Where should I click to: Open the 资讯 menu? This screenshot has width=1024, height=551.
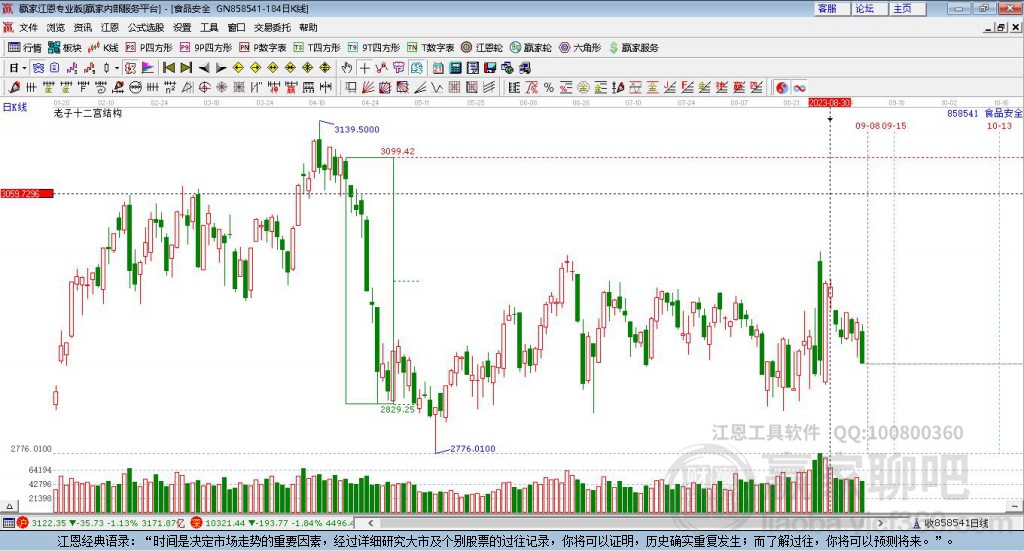(x=82, y=27)
